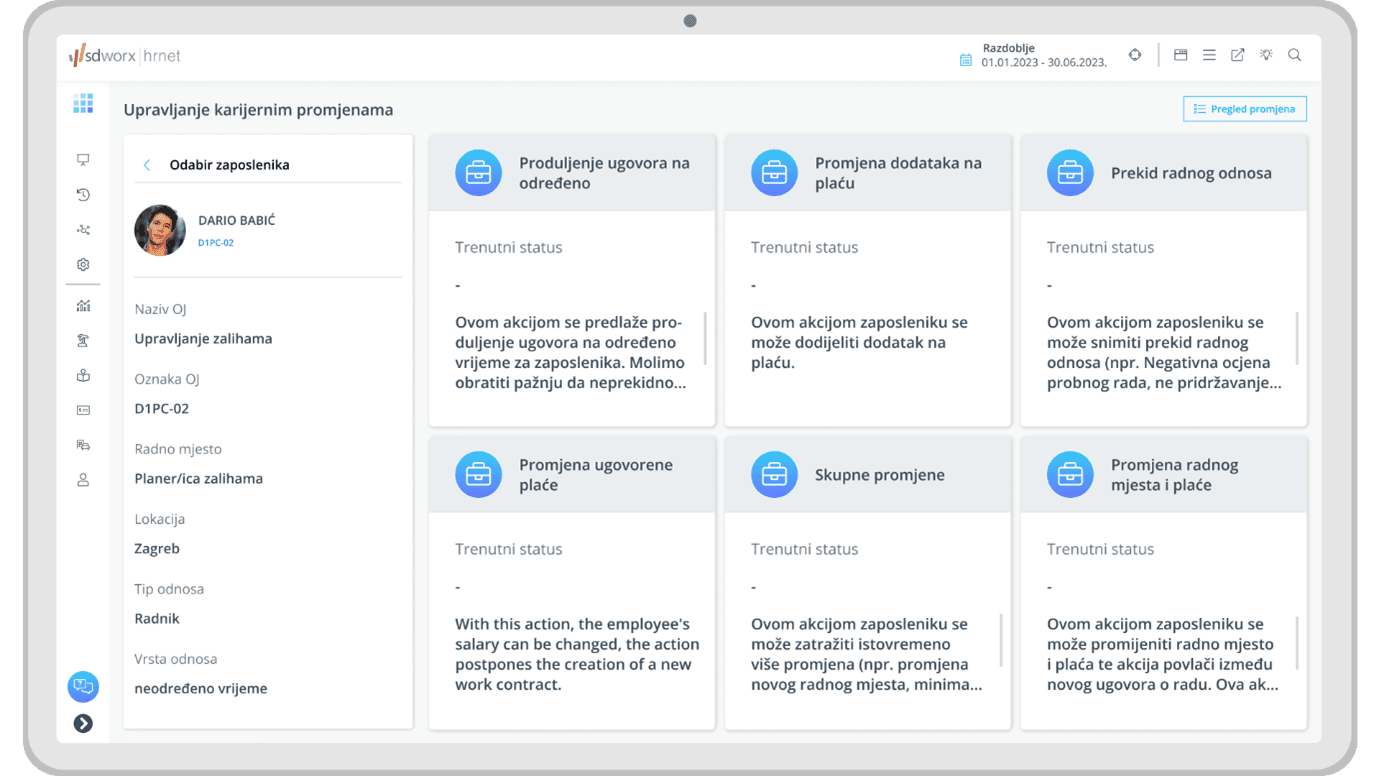Select the Prekid radnog odnosa card title

pos(1191,173)
